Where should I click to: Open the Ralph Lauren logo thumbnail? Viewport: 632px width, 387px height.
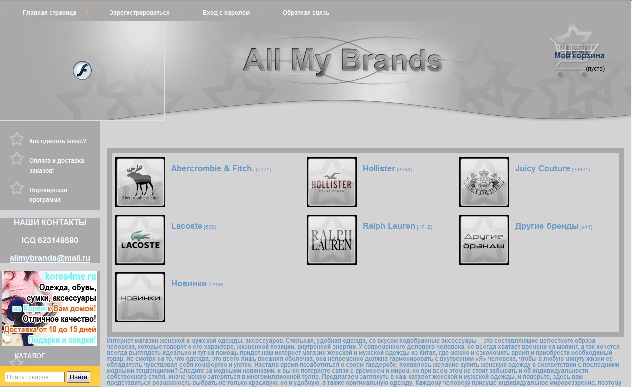[x=332, y=239]
